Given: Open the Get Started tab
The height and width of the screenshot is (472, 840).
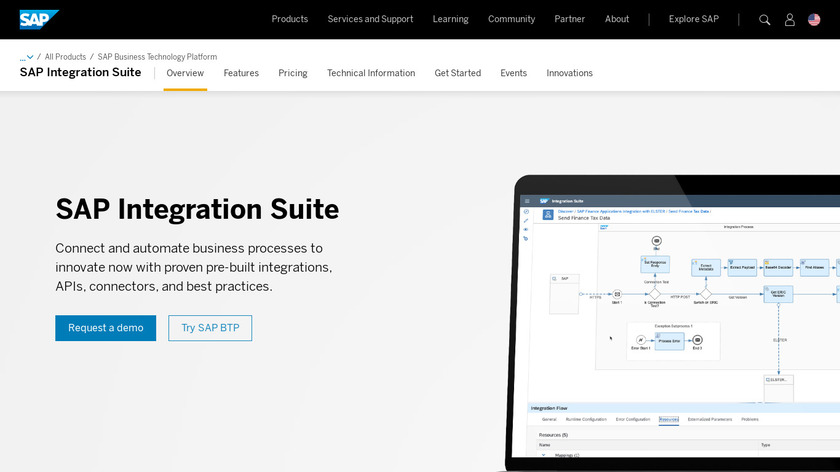Looking at the screenshot, I should coord(458,73).
